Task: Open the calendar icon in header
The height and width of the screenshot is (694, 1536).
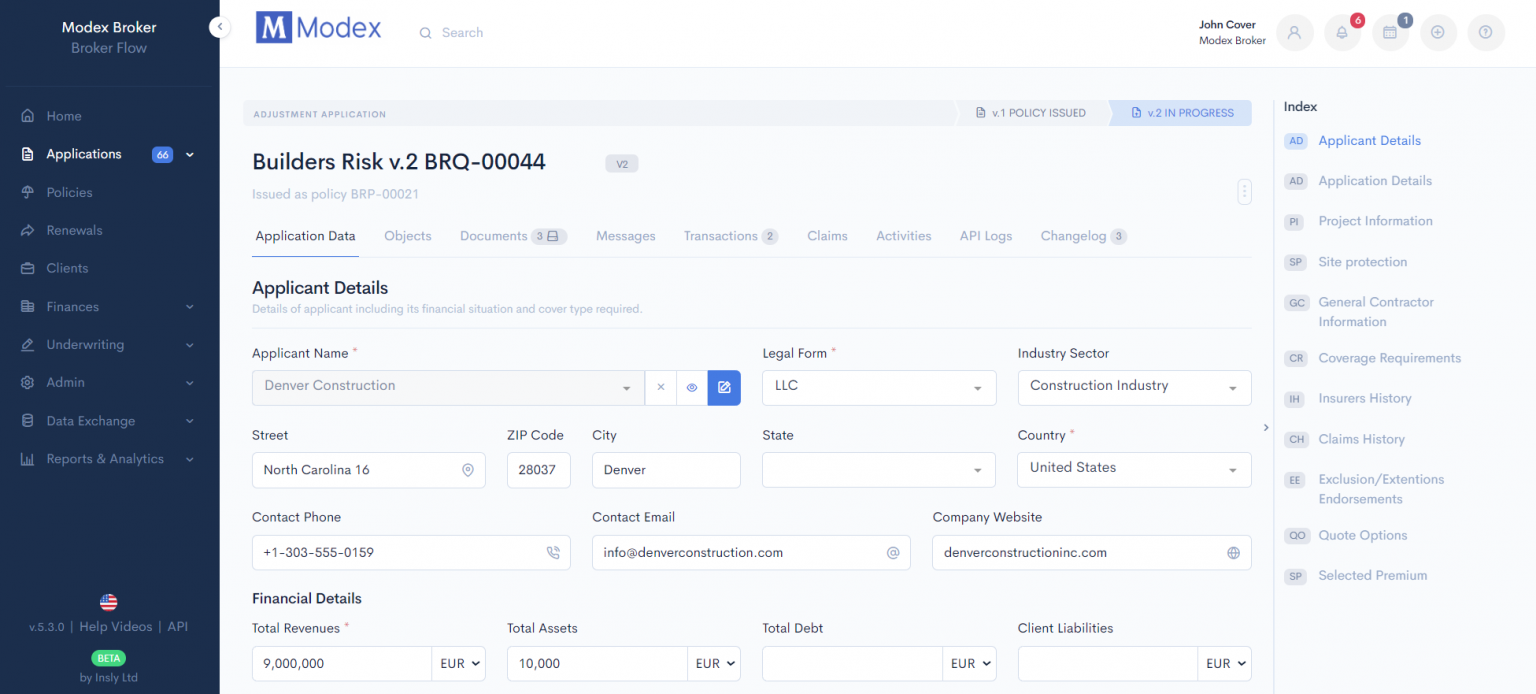Action: point(1390,33)
